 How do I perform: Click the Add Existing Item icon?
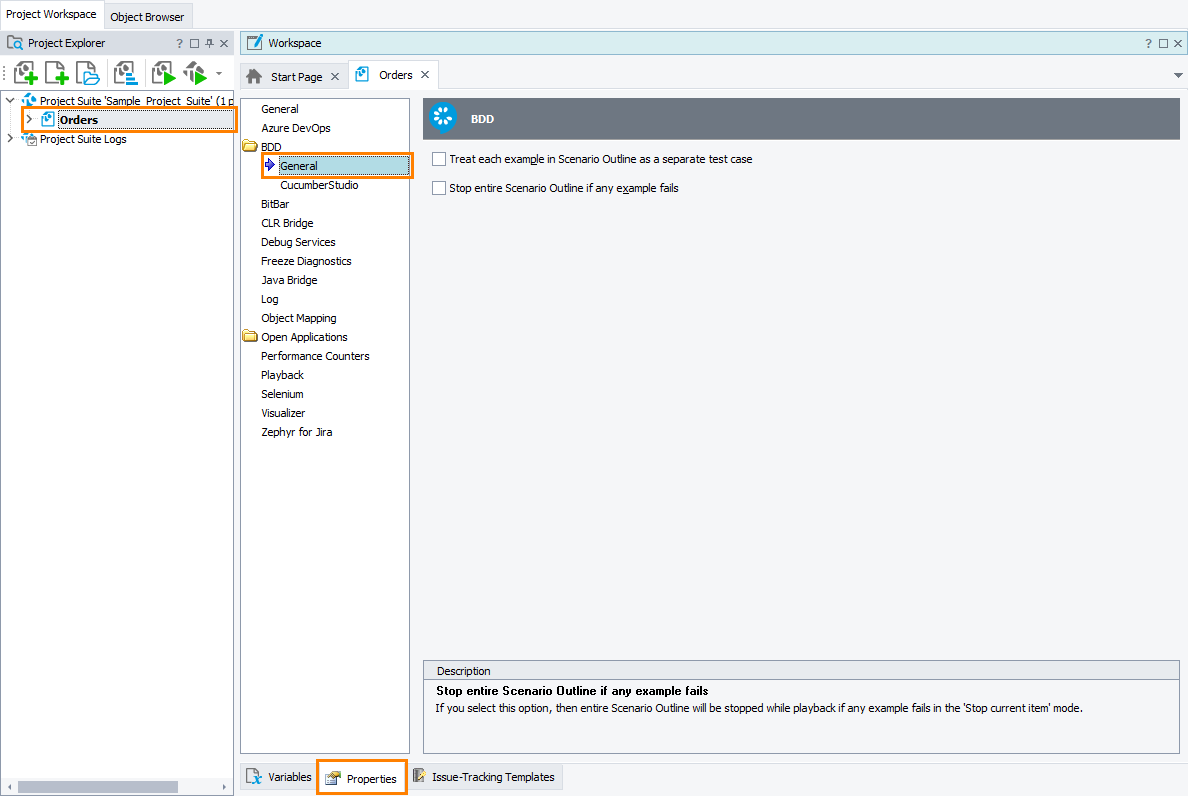coord(87,72)
